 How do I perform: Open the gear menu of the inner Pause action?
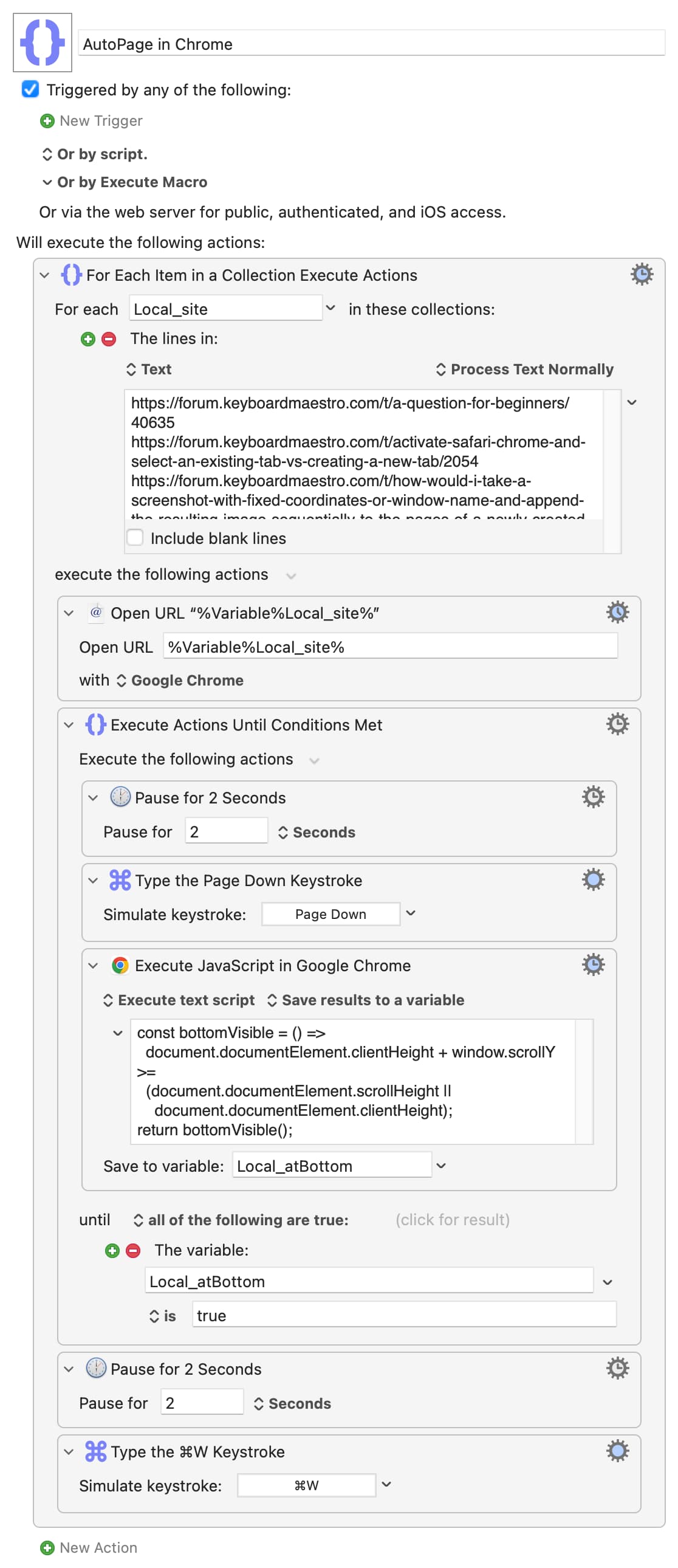tap(593, 797)
